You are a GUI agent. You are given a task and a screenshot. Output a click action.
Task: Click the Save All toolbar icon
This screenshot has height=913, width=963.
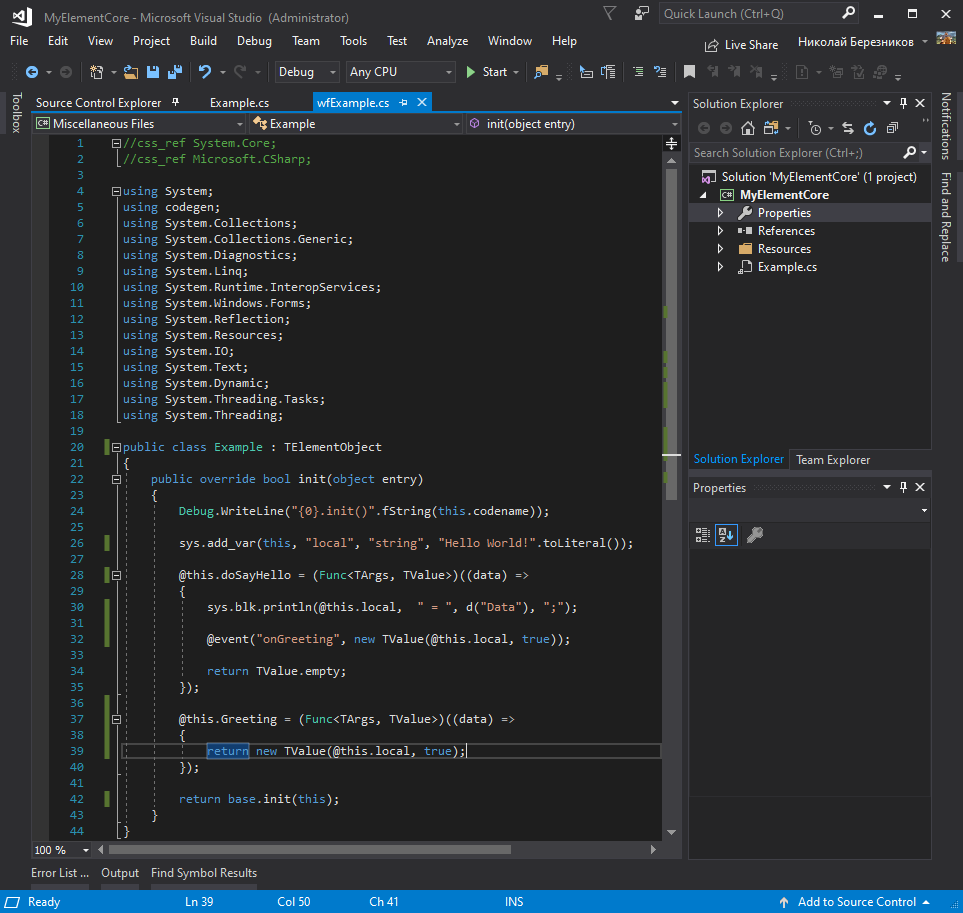[174, 72]
